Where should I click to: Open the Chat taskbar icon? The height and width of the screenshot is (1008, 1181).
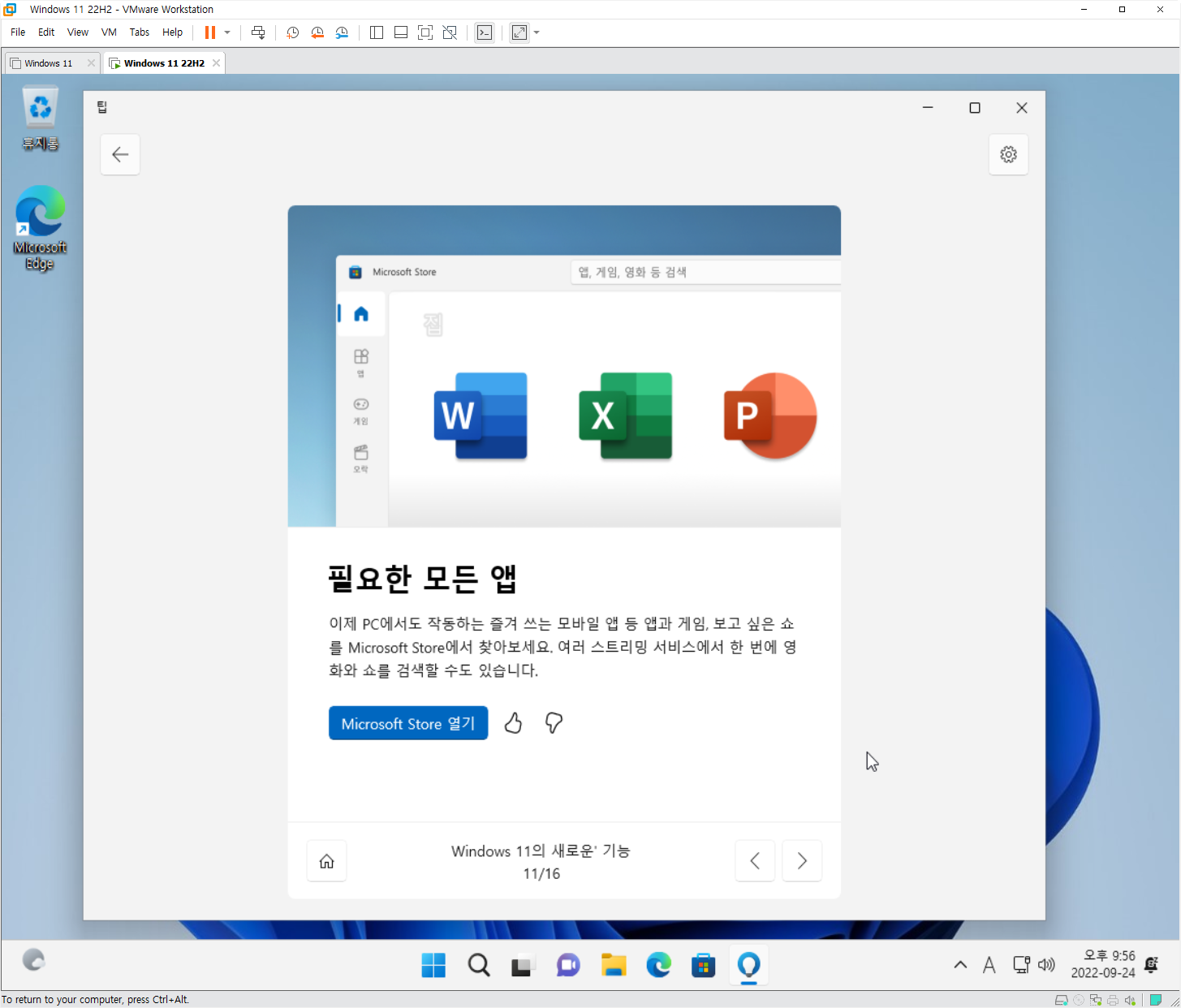point(568,965)
